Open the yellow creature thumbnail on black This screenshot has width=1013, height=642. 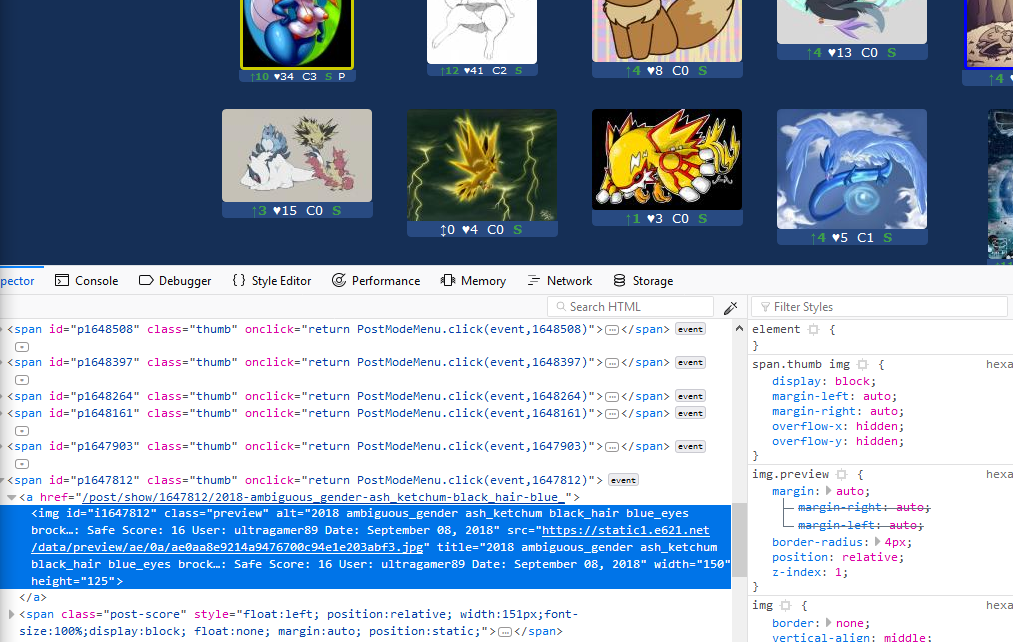(667, 160)
